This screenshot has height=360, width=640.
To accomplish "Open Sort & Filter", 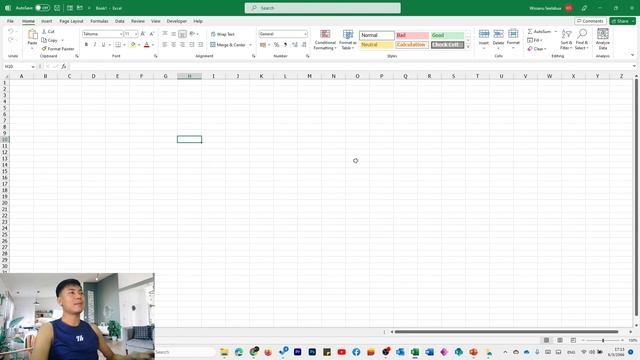I will click(x=566, y=40).
